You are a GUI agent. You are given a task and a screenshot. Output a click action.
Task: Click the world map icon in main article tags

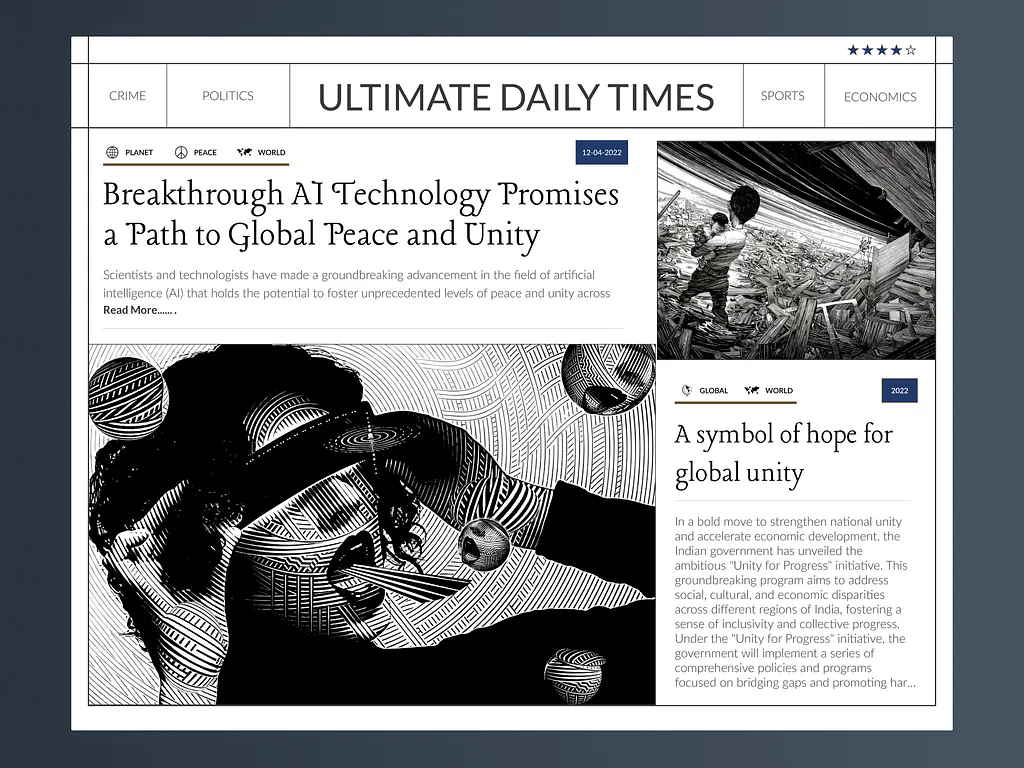244,152
